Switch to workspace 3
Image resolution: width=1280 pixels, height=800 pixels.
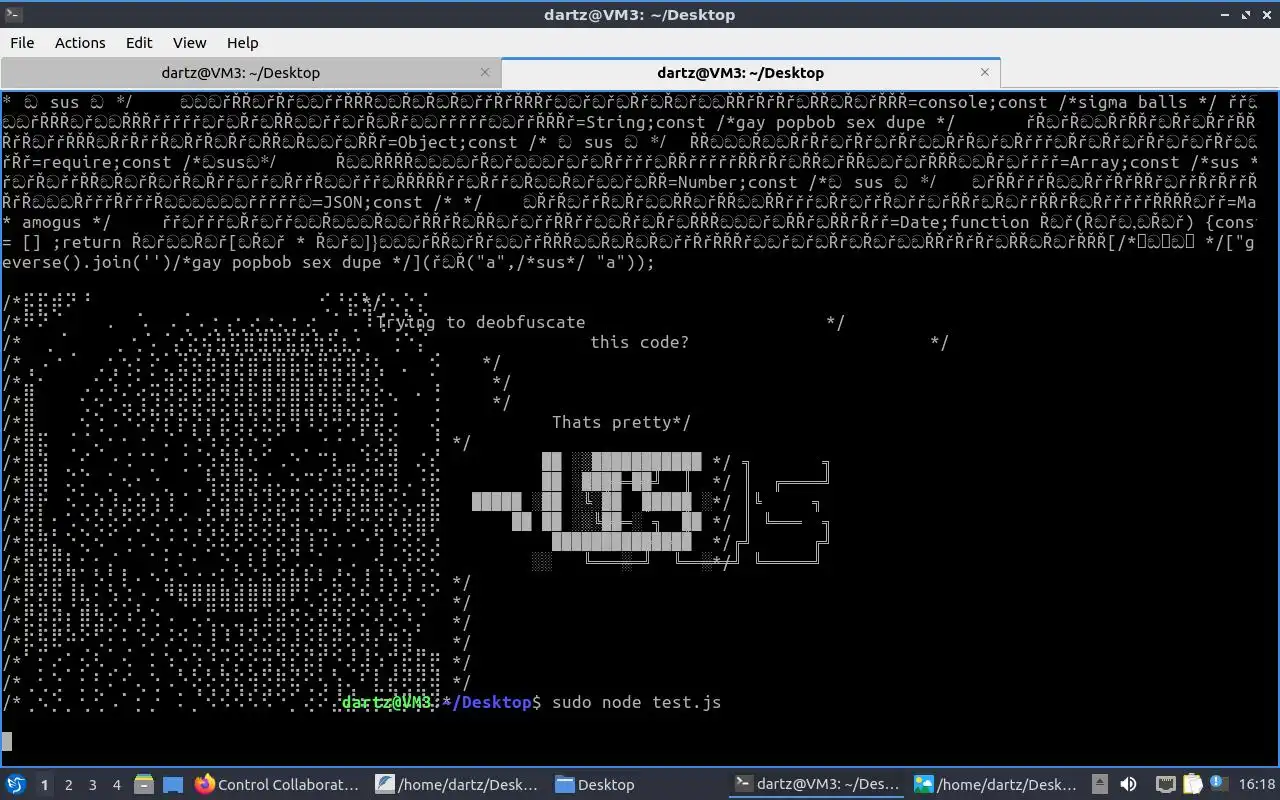click(x=92, y=785)
